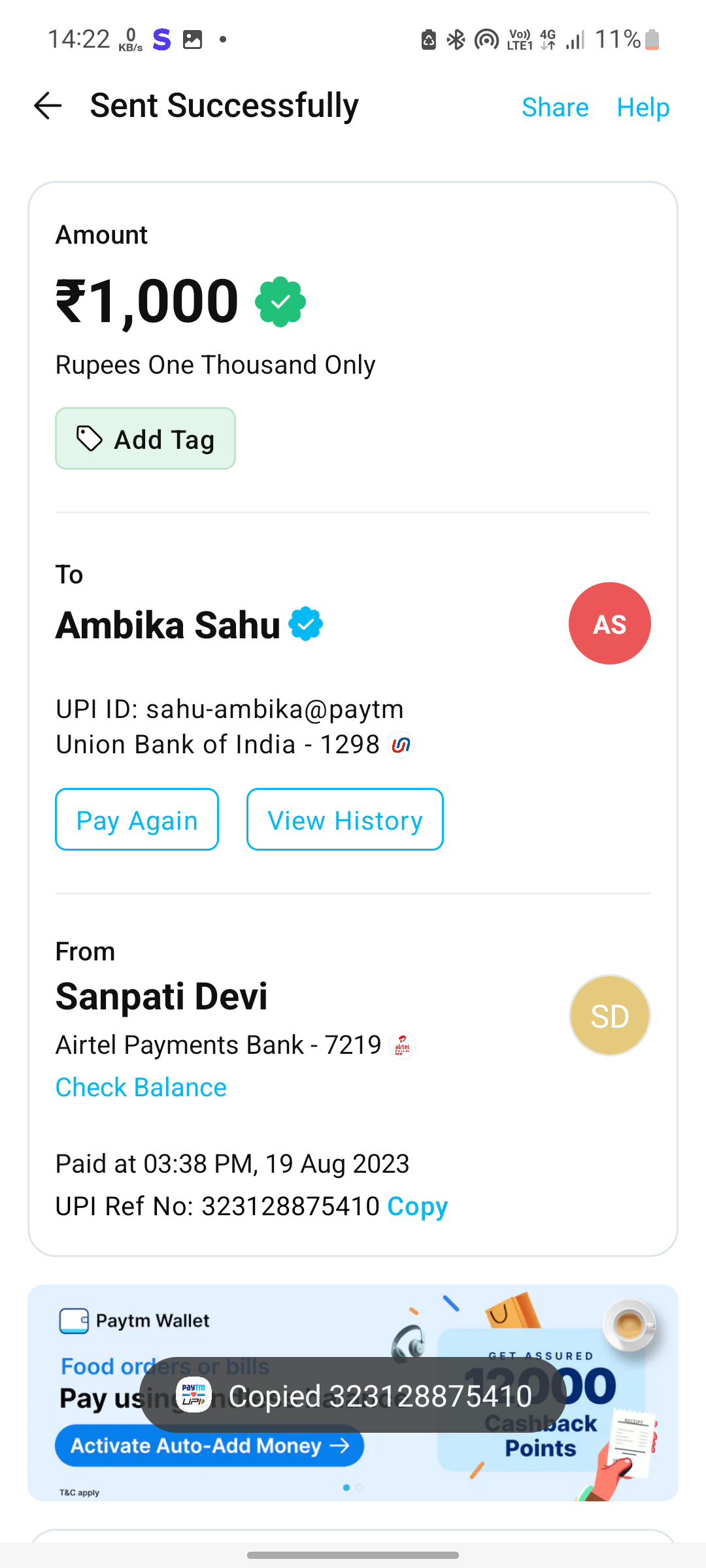
Task: Tap the Bluetooth icon in status bar
Action: (x=456, y=40)
